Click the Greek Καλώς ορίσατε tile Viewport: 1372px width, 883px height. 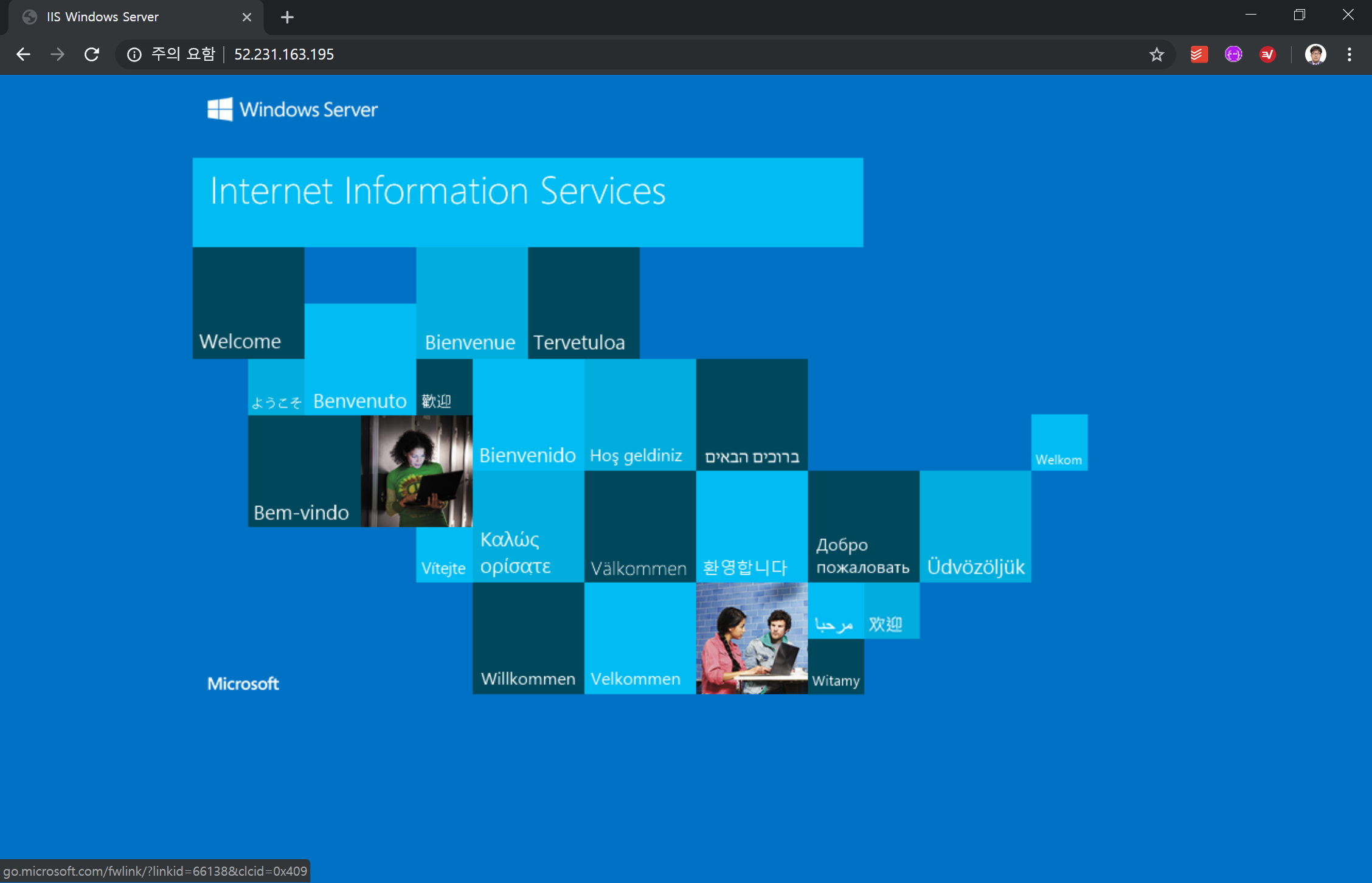[x=528, y=527]
